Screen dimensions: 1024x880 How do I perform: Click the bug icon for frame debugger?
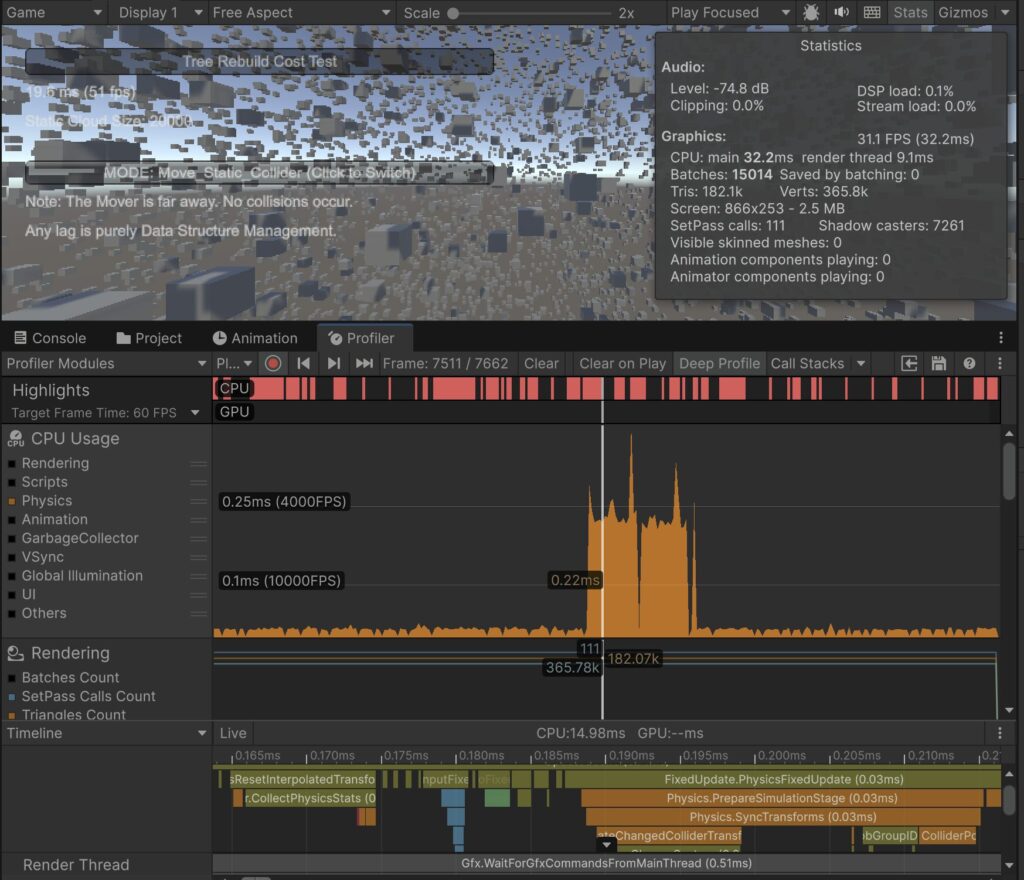[x=811, y=13]
